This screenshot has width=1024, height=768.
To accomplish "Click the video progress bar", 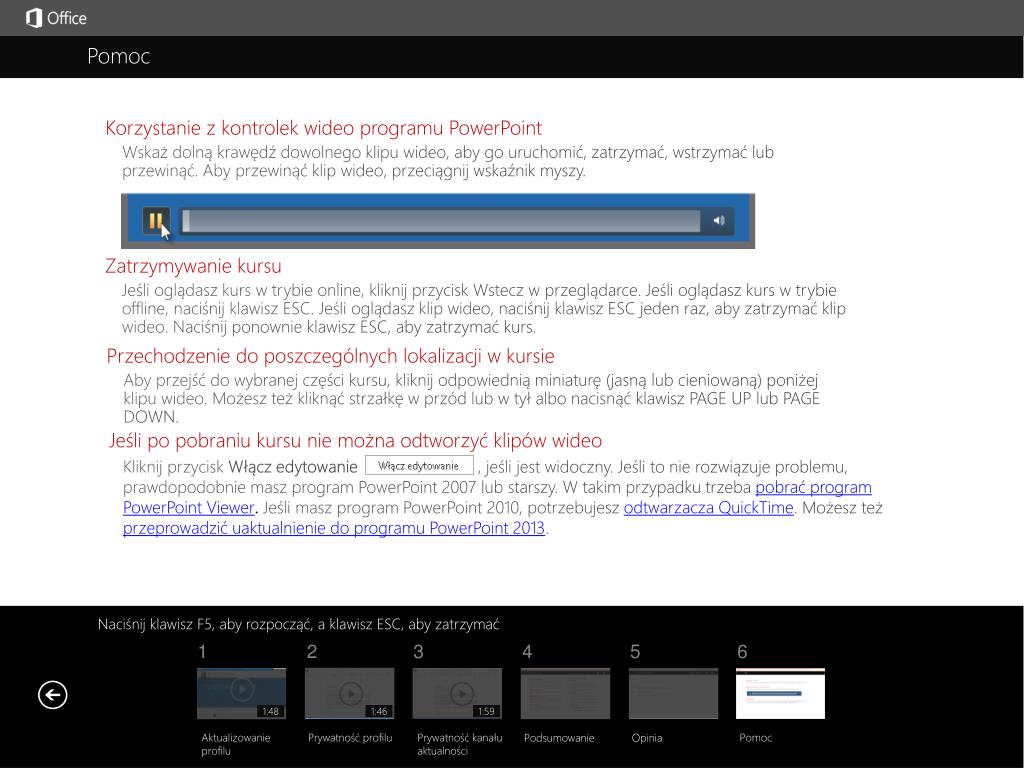I will tap(440, 221).
